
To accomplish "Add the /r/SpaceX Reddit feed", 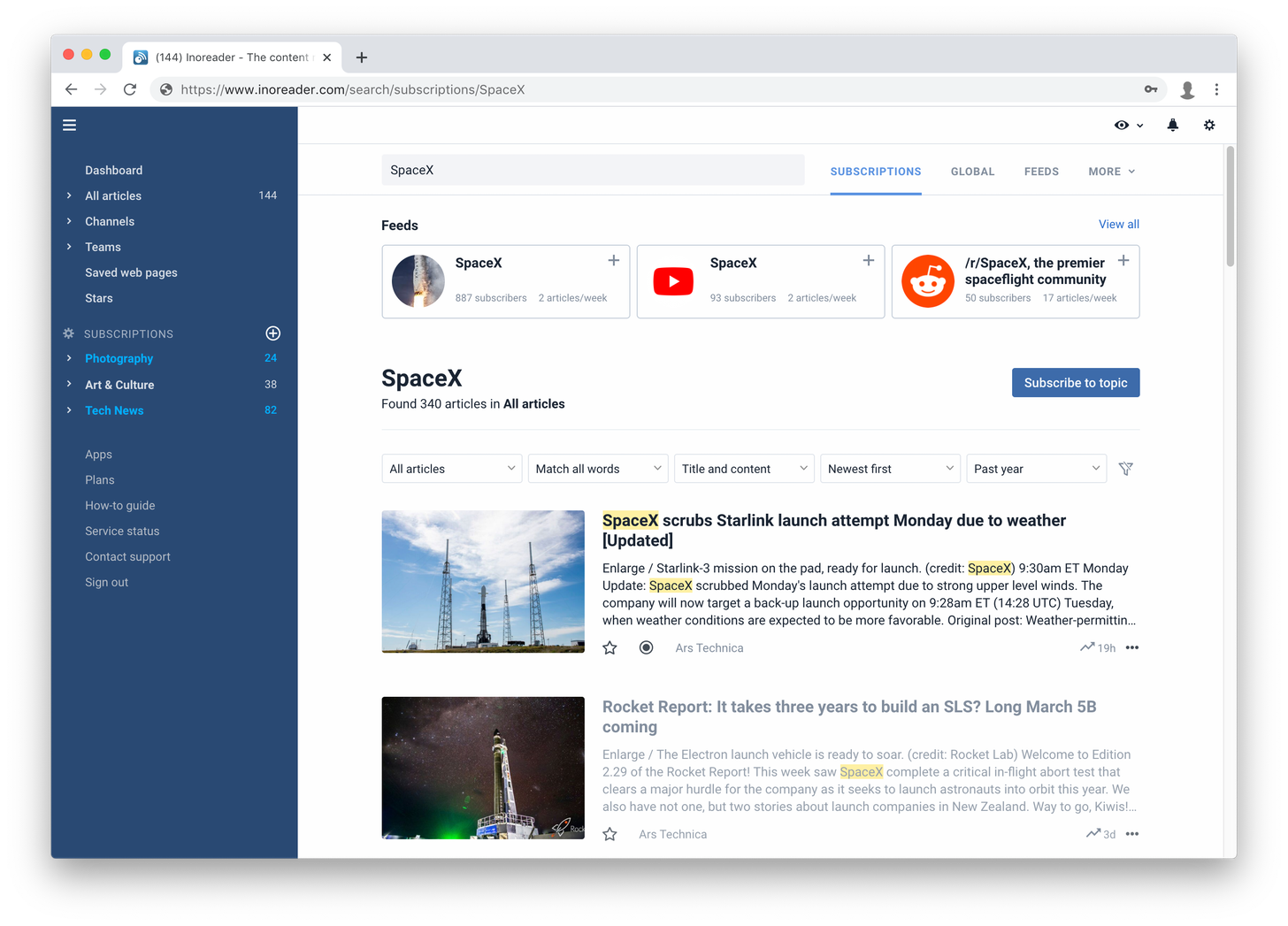I will pos(1123,261).
